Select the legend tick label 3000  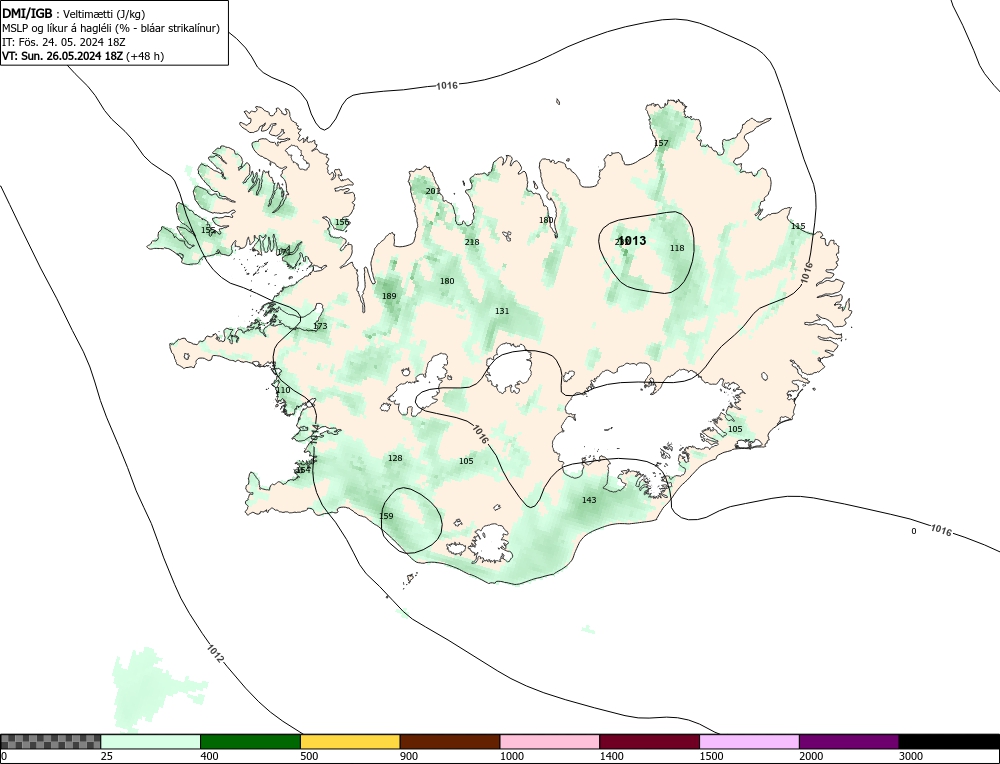coord(911,756)
